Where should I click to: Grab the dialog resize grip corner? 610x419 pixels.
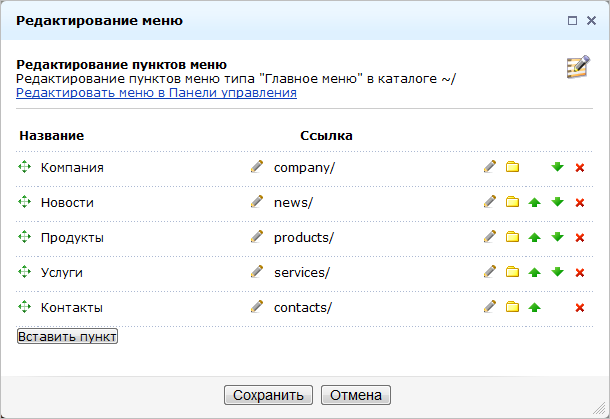pos(599,408)
